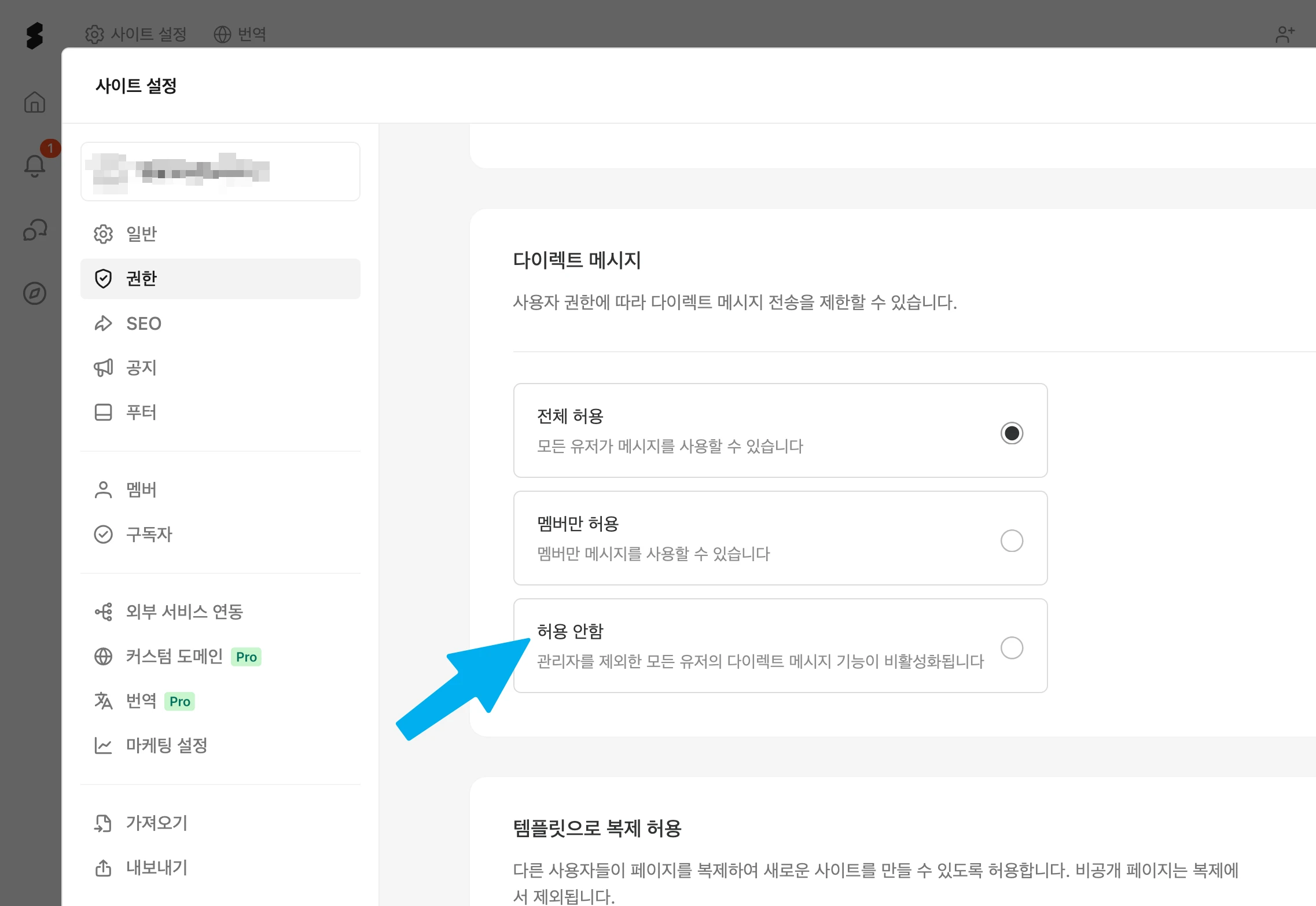The width and height of the screenshot is (1316, 906).
Task: Open notifications bell icon
Action: tap(35, 166)
